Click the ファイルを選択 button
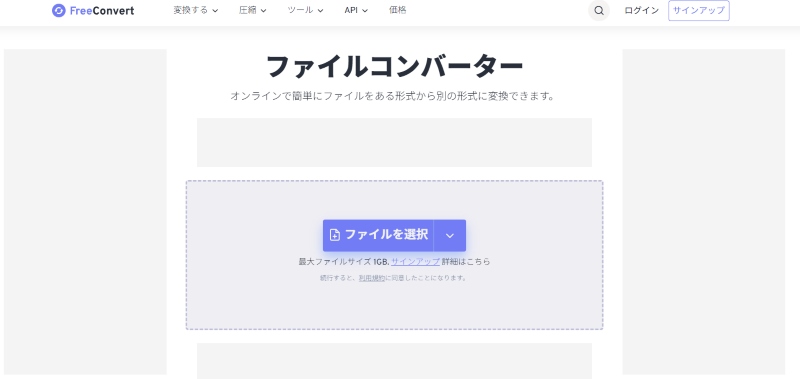 coord(378,235)
